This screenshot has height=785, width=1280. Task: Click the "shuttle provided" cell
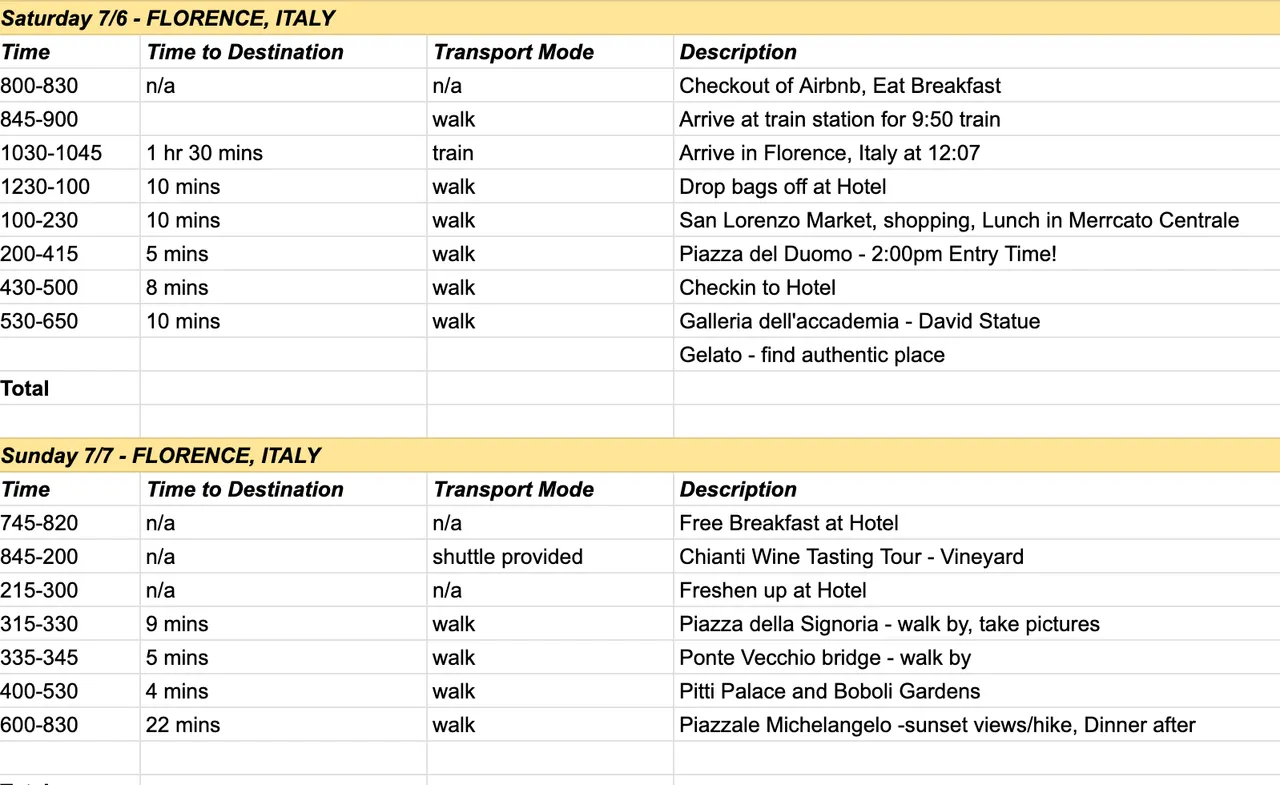507,557
